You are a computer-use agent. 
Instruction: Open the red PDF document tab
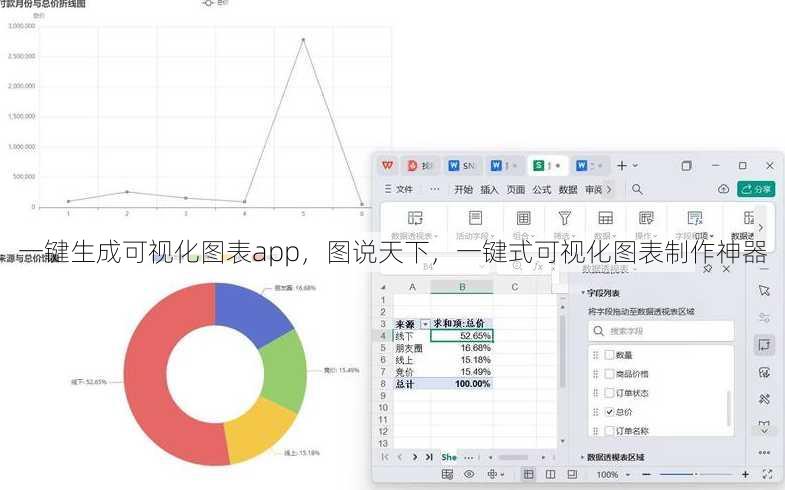tap(420, 166)
